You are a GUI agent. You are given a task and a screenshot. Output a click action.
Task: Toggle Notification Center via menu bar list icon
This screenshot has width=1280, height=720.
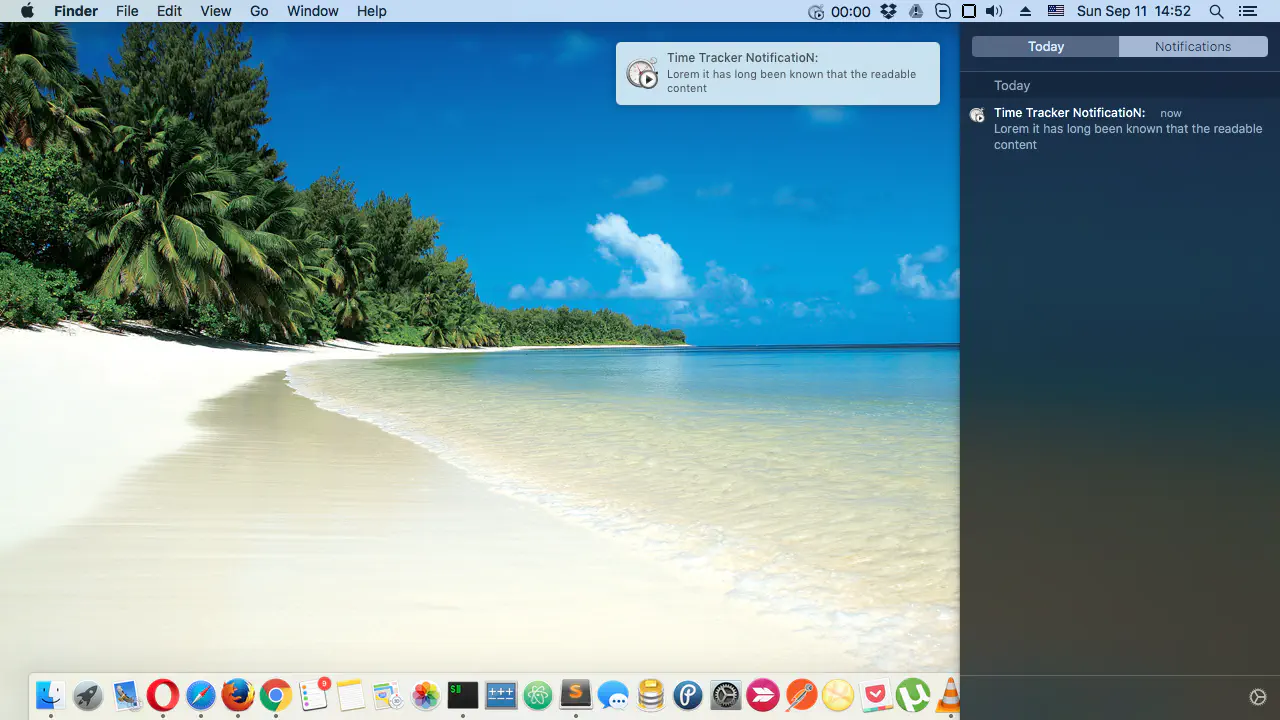[x=1246, y=12]
